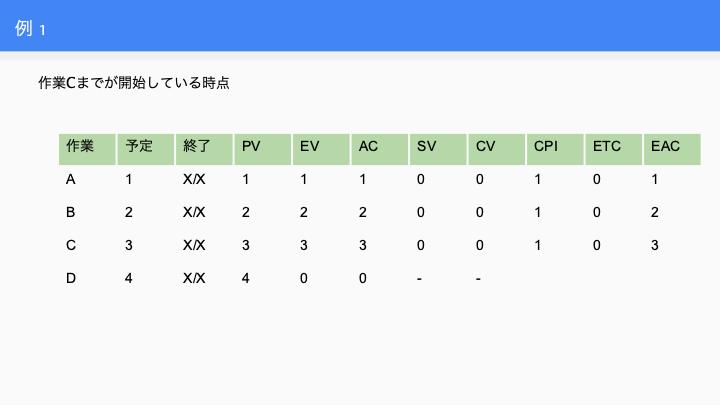This screenshot has height=405, width=720.
Task: Click the 作業 column header
Action: tap(87, 149)
